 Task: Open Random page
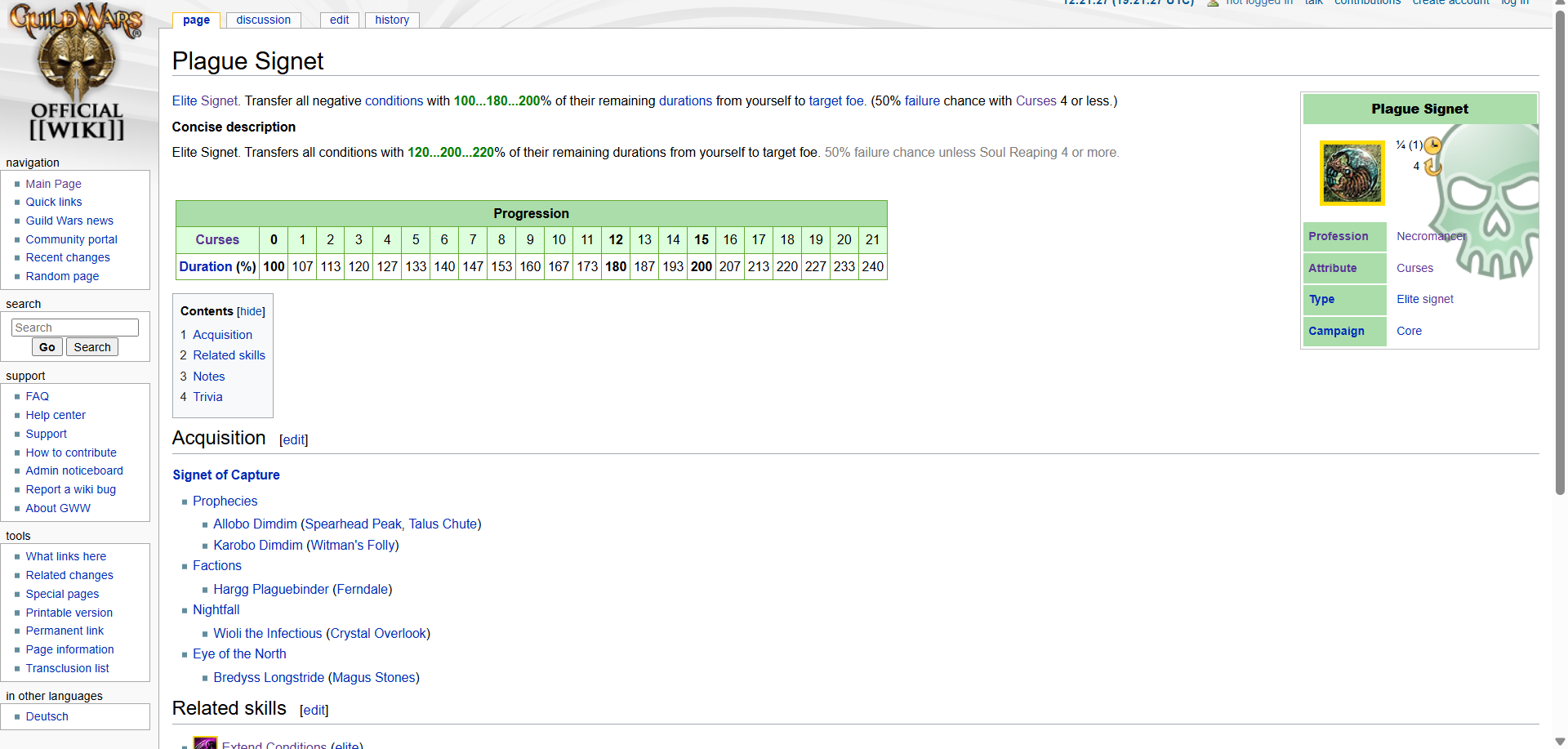62,276
